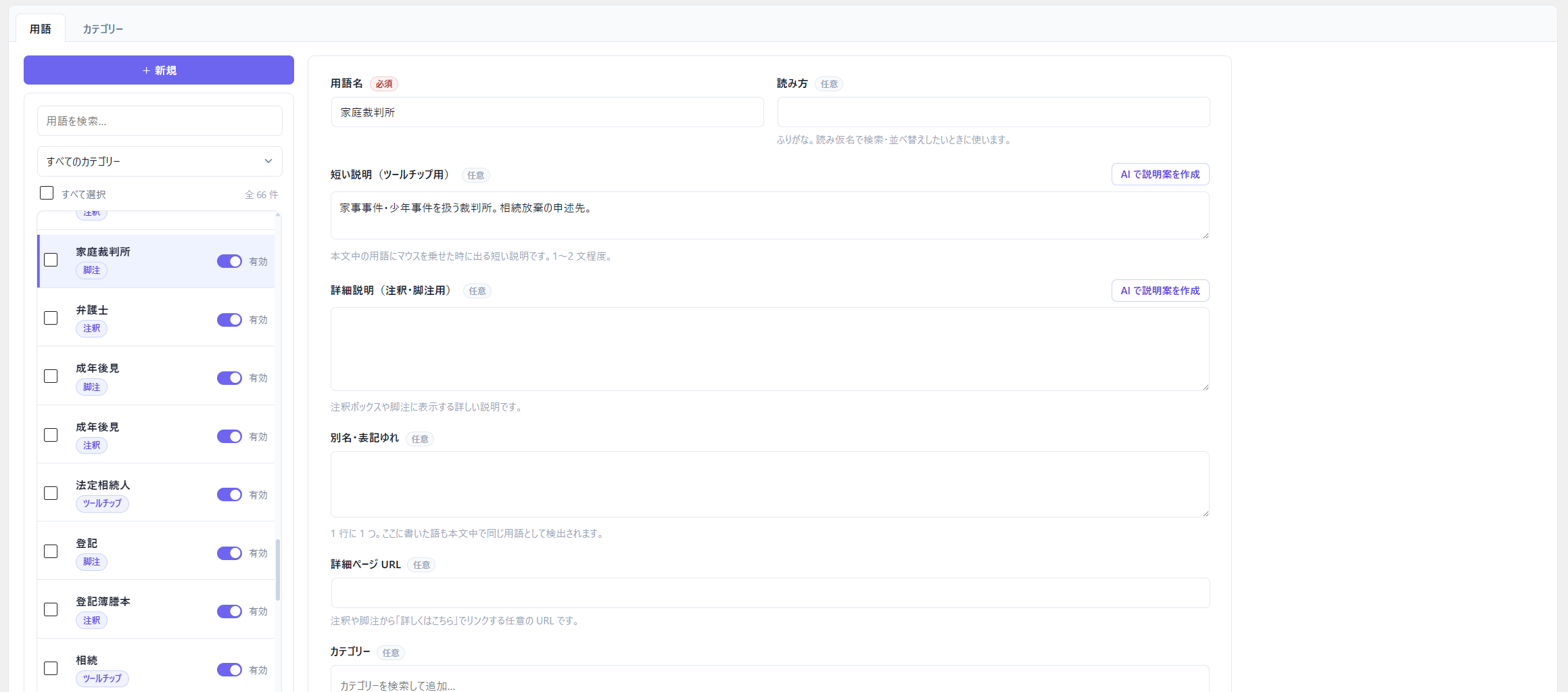
Task: Check the 相続 row checkbox
Action: coord(51,668)
